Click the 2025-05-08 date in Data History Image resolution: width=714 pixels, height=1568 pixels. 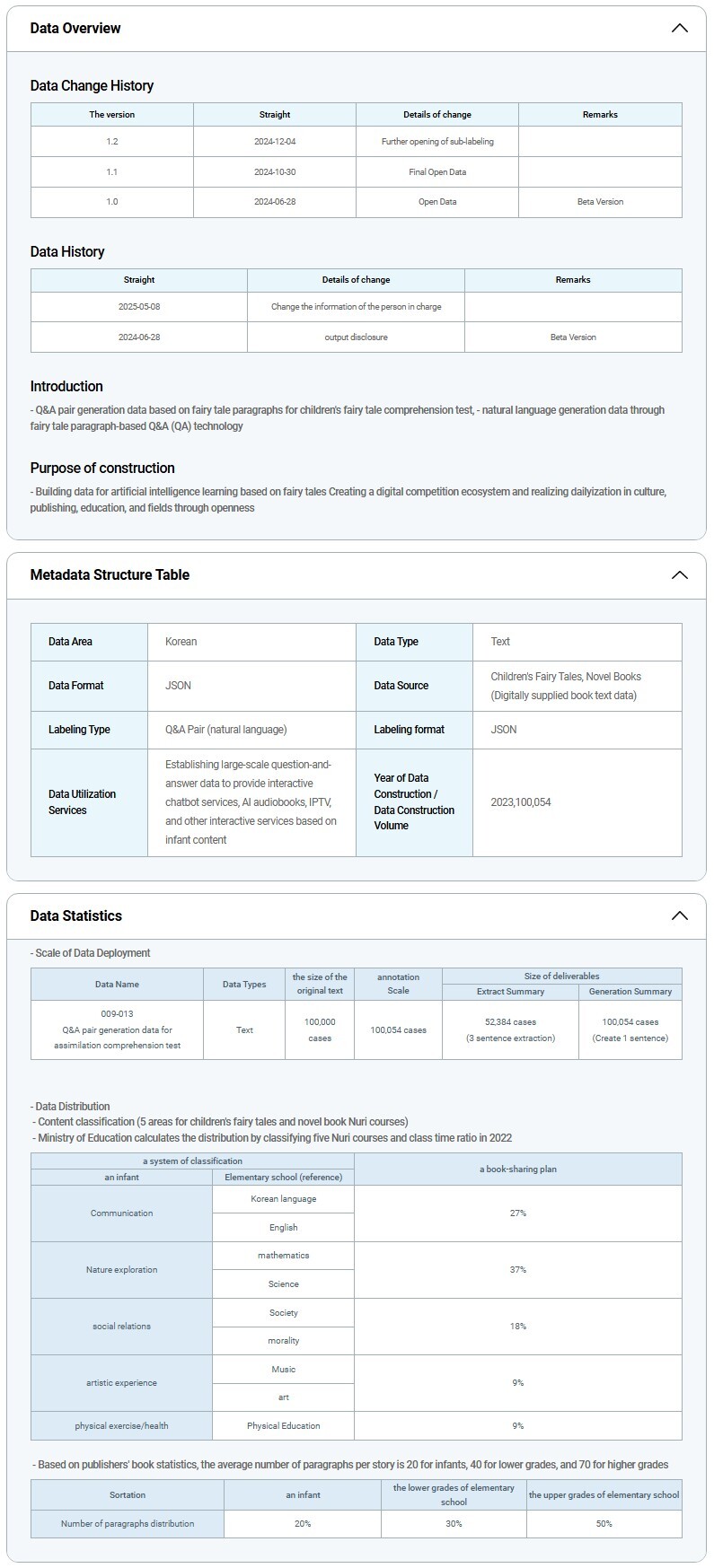point(139,307)
